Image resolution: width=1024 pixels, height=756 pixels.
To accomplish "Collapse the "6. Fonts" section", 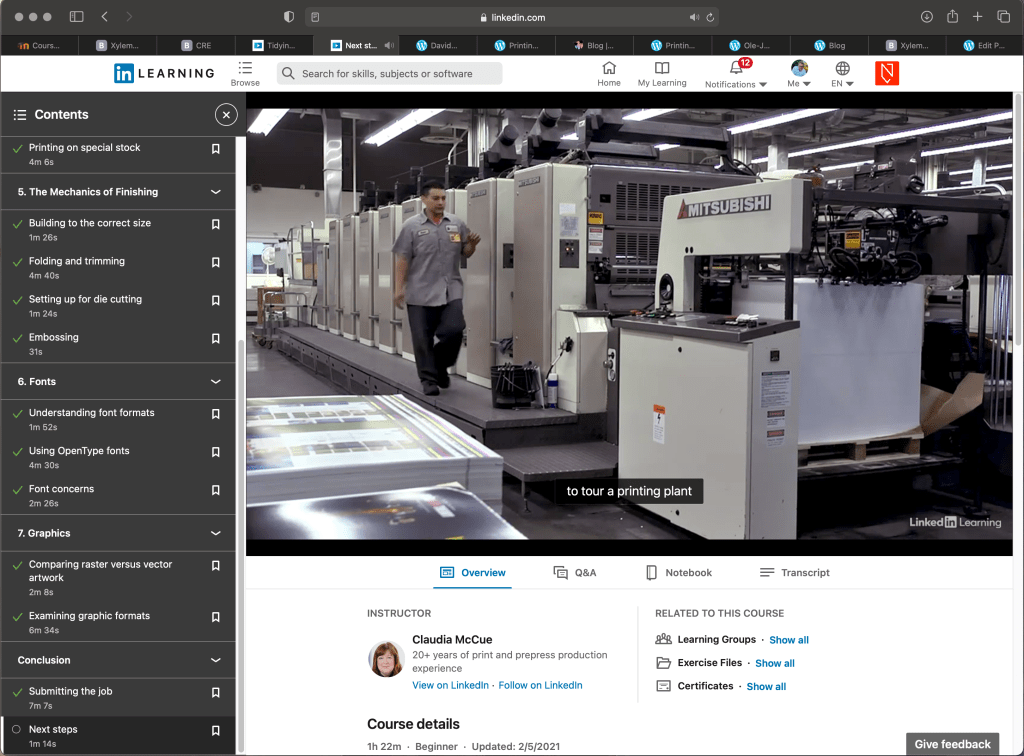I will coord(215,382).
